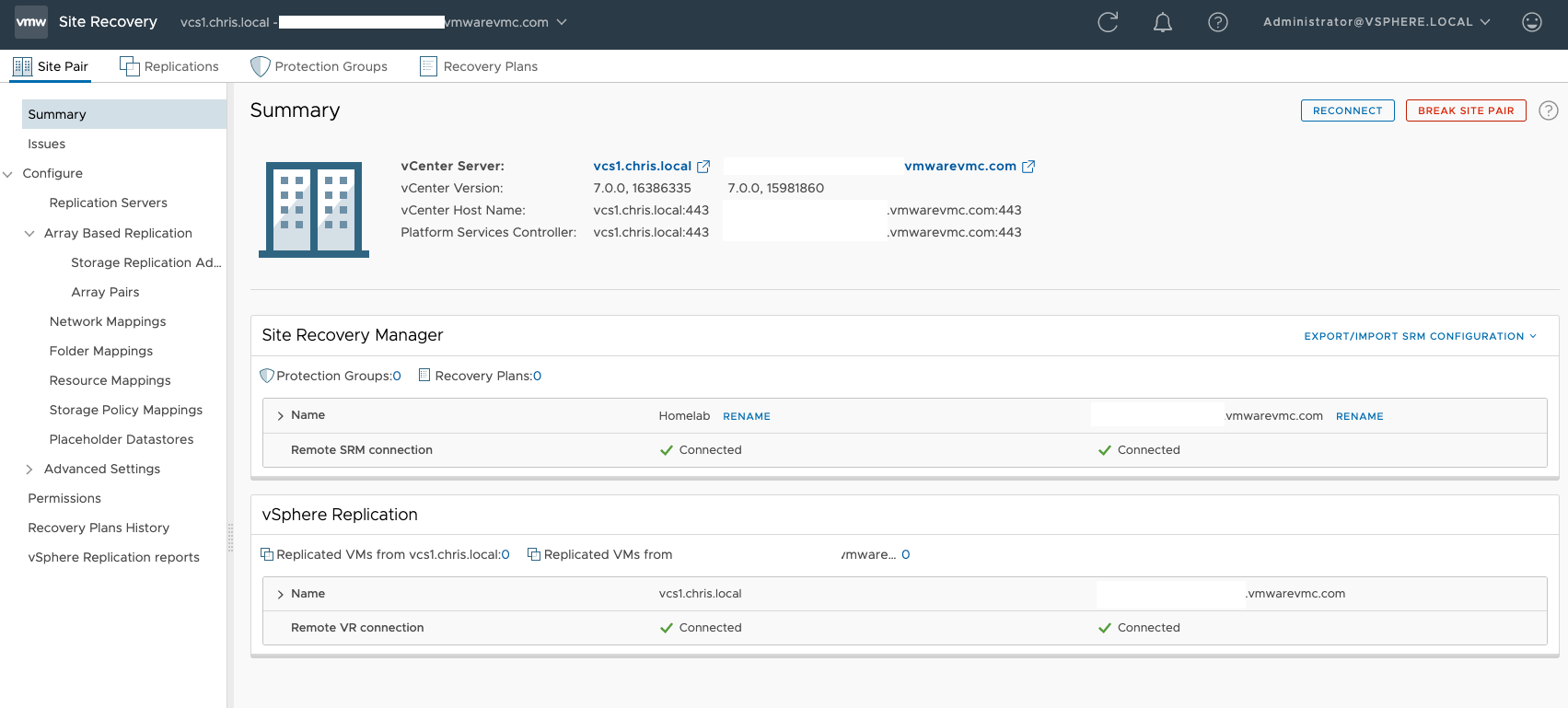Click the help question mark in header
Screen dimensions: 1568x708
(x=1218, y=22)
